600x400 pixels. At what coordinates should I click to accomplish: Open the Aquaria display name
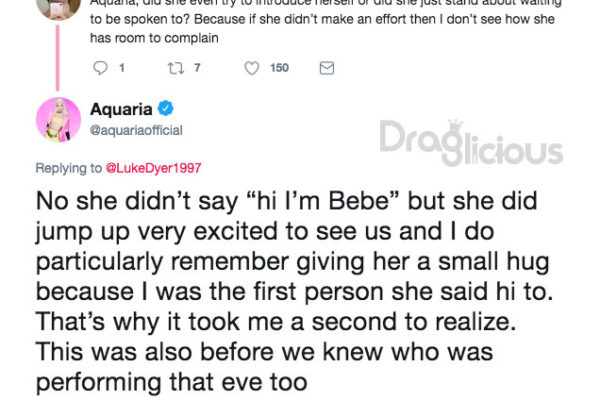click(121, 109)
